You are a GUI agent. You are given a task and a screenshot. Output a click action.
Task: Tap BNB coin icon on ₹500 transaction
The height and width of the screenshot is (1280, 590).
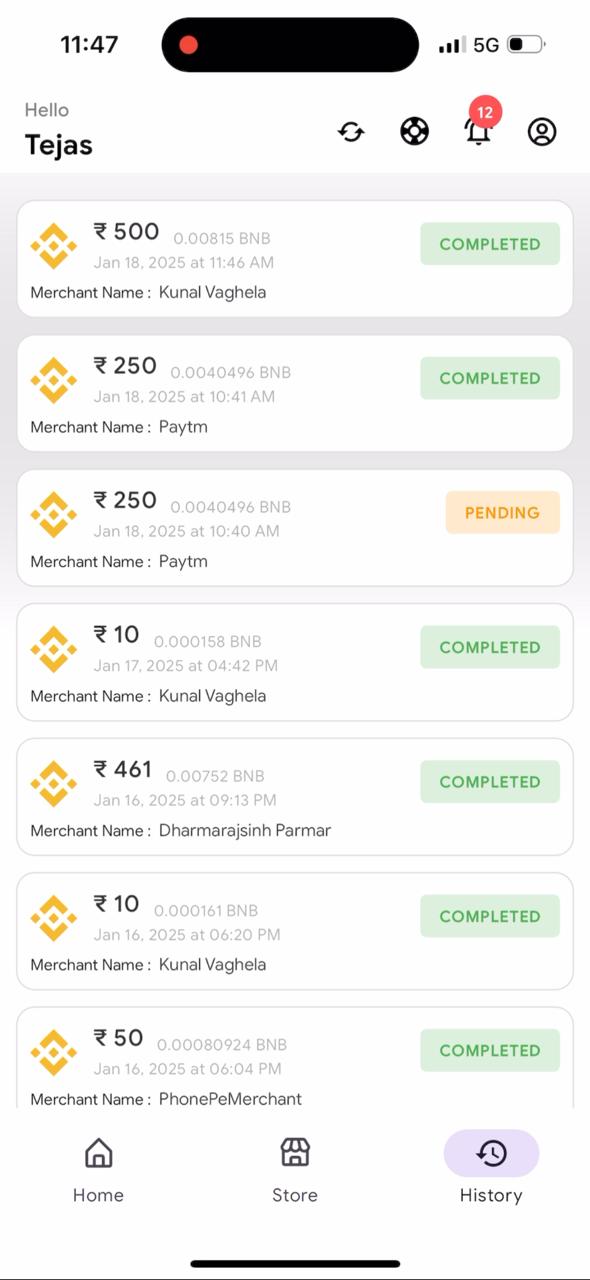pyautogui.click(x=53, y=246)
